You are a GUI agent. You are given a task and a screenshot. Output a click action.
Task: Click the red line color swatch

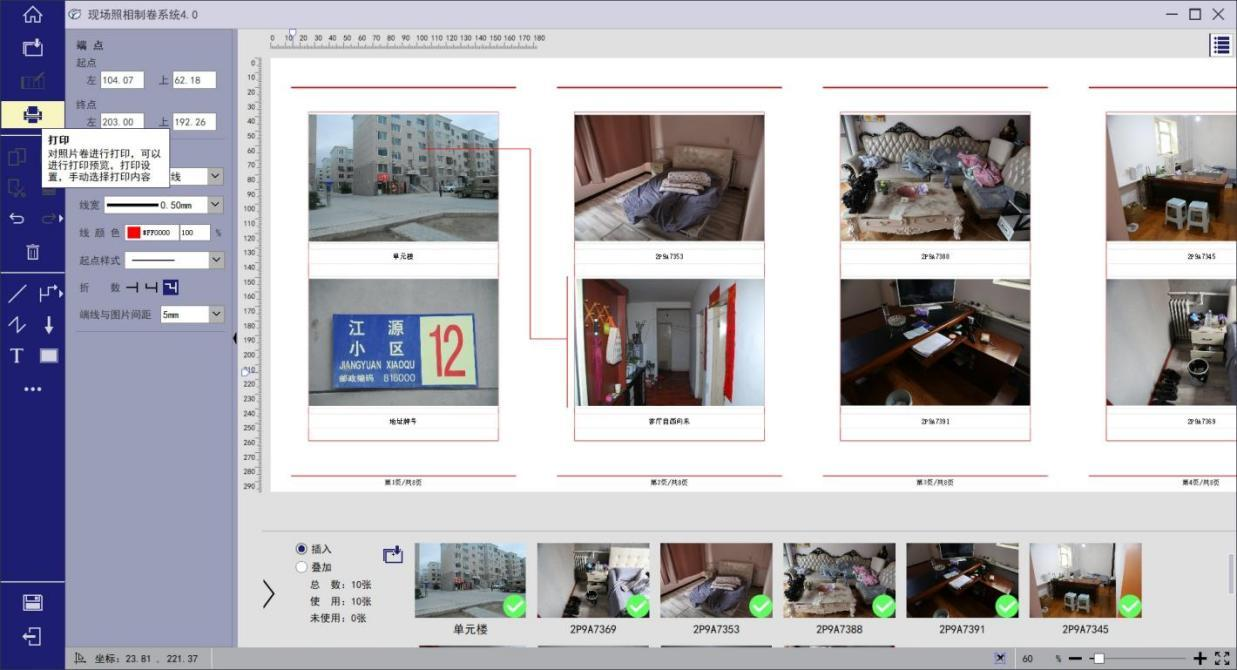(x=133, y=232)
